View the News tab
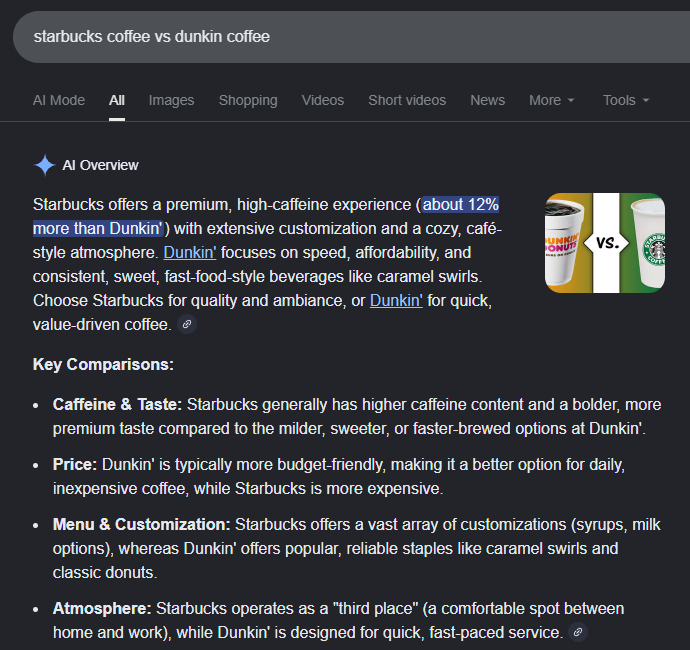This screenshot has height=650, width=690. 487,100
